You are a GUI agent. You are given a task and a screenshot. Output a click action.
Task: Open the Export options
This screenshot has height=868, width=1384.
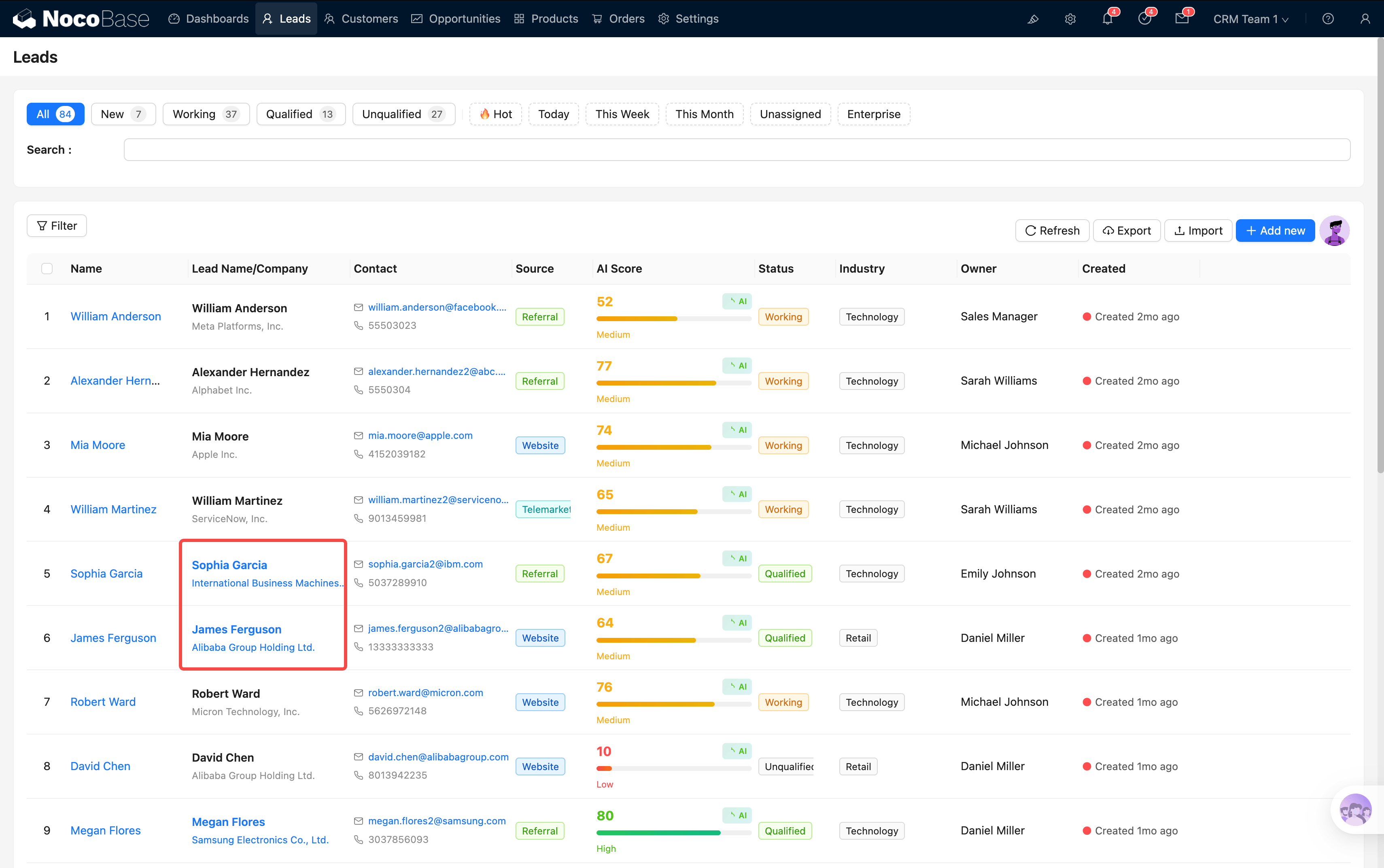click(x=1127, y=231)
